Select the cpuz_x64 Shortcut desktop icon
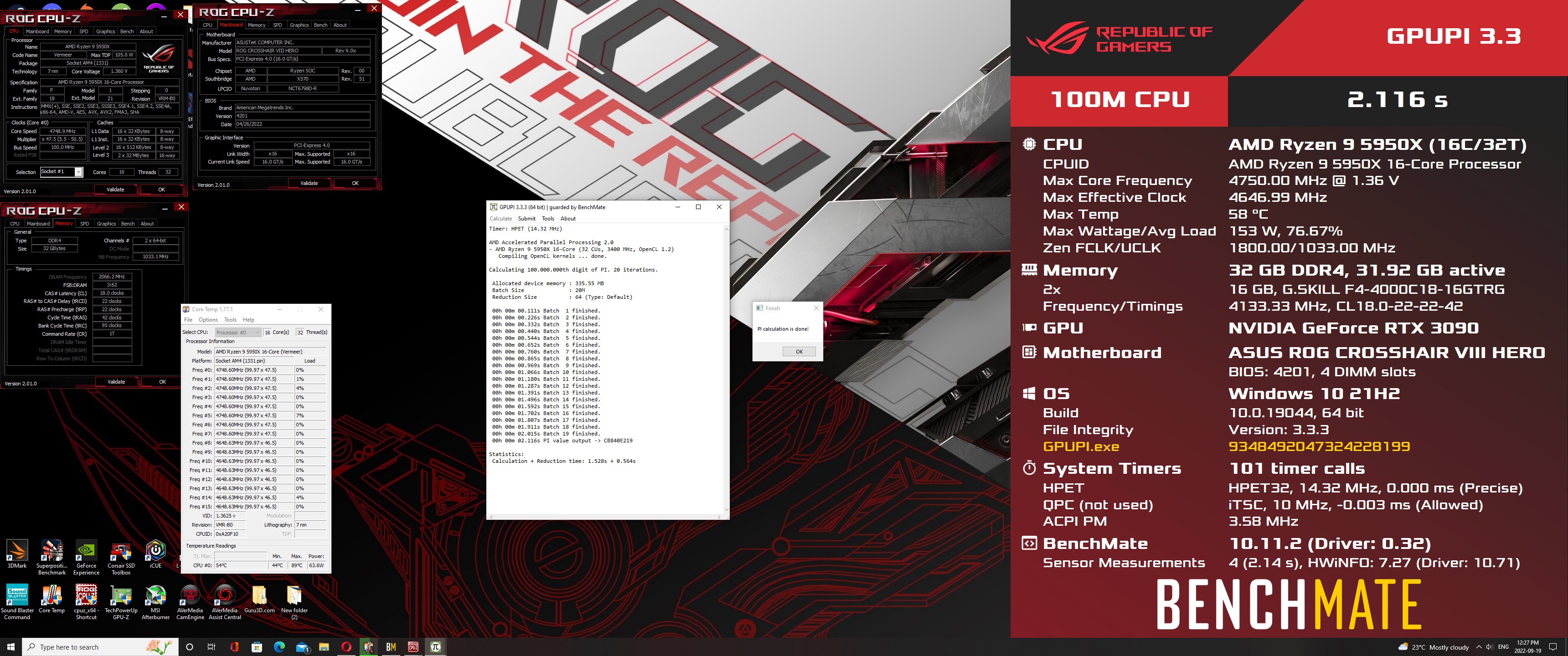The height and width of the screenshot is (656, 1568). pos(87,602)
